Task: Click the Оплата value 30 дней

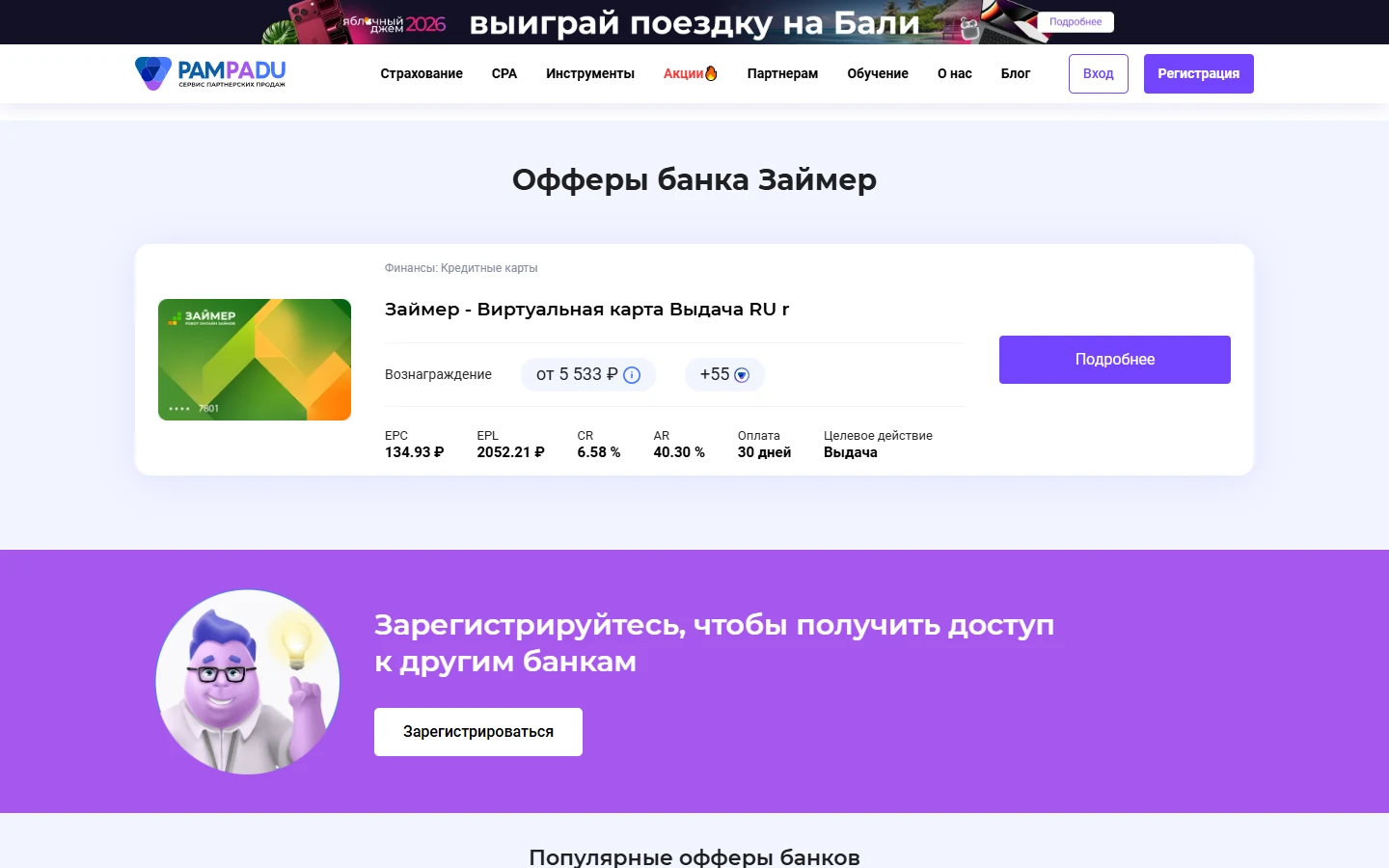Action: click(x=764, y=452)
